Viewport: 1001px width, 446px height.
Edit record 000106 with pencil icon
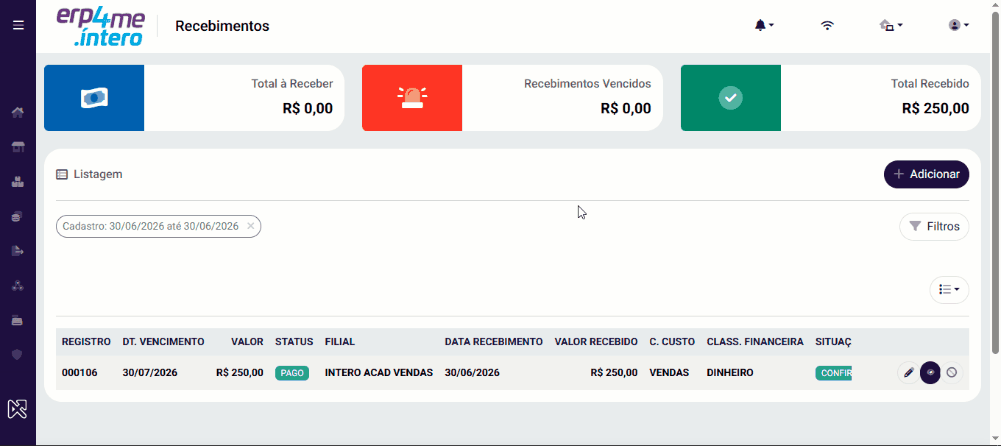pos(908,373)
